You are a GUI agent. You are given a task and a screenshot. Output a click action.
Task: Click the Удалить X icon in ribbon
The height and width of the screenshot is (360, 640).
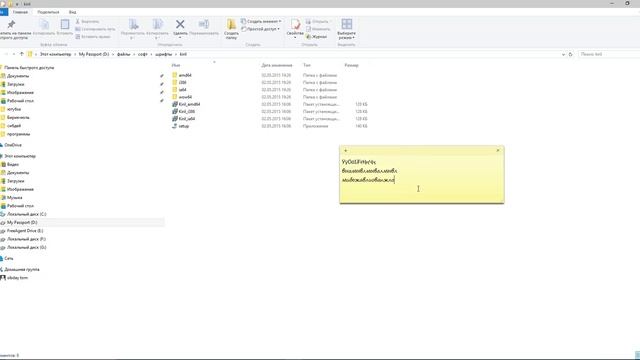(180, 24)
